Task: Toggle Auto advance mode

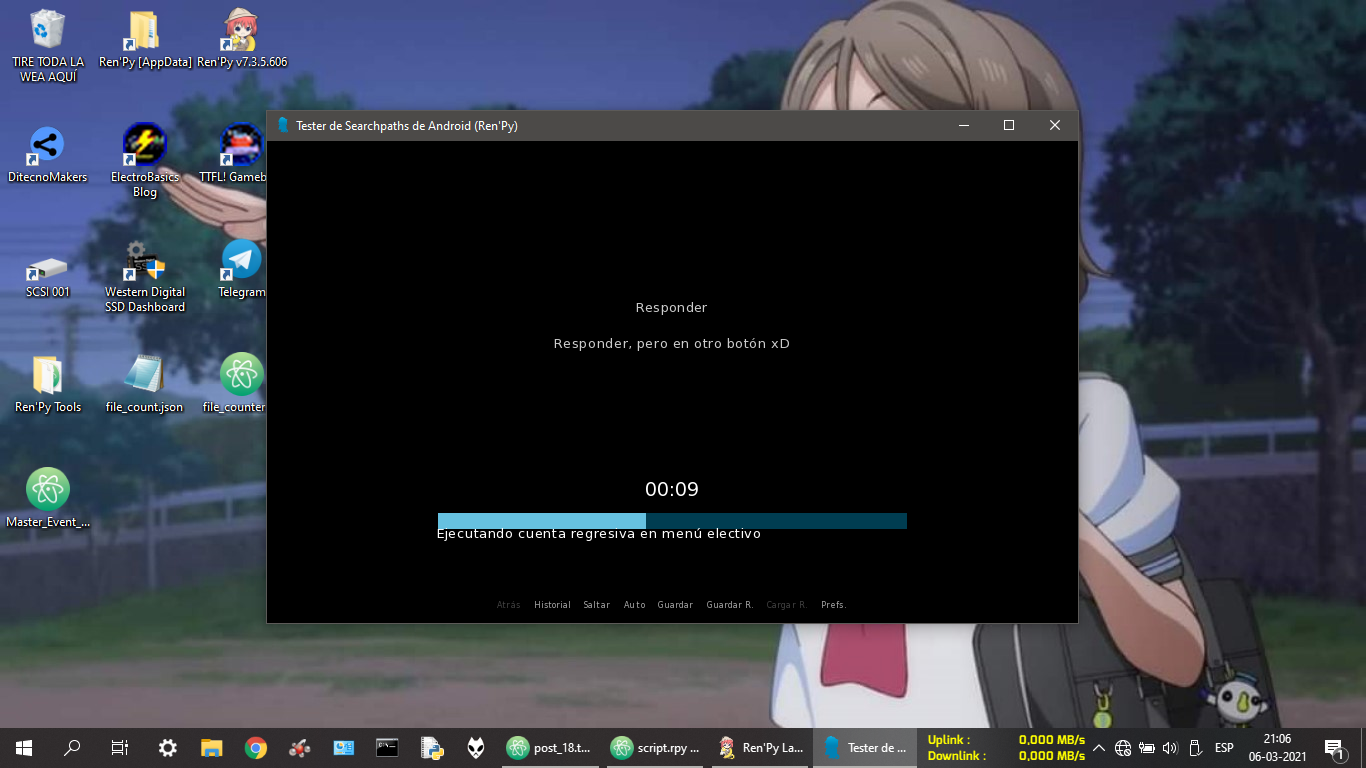Action: 634,605
